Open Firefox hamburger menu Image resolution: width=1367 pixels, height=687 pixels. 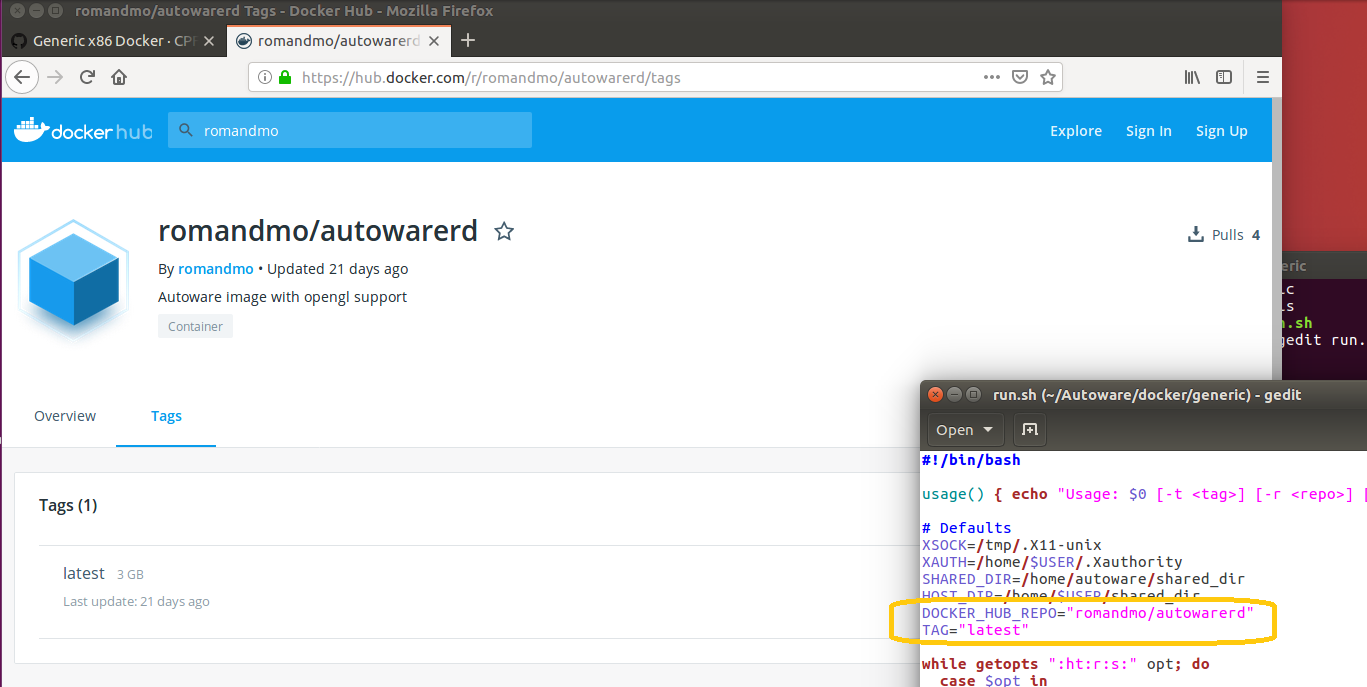(1263, 77)
